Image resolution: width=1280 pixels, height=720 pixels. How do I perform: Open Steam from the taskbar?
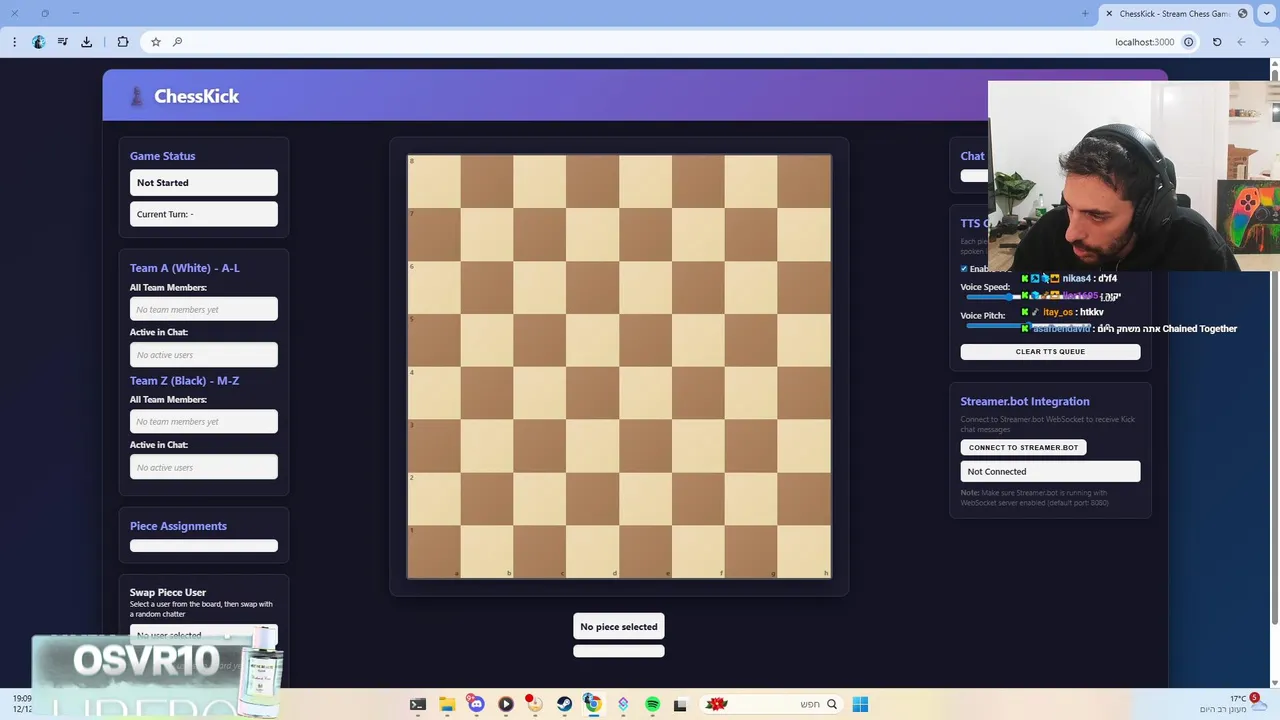[x=564, y=704]
